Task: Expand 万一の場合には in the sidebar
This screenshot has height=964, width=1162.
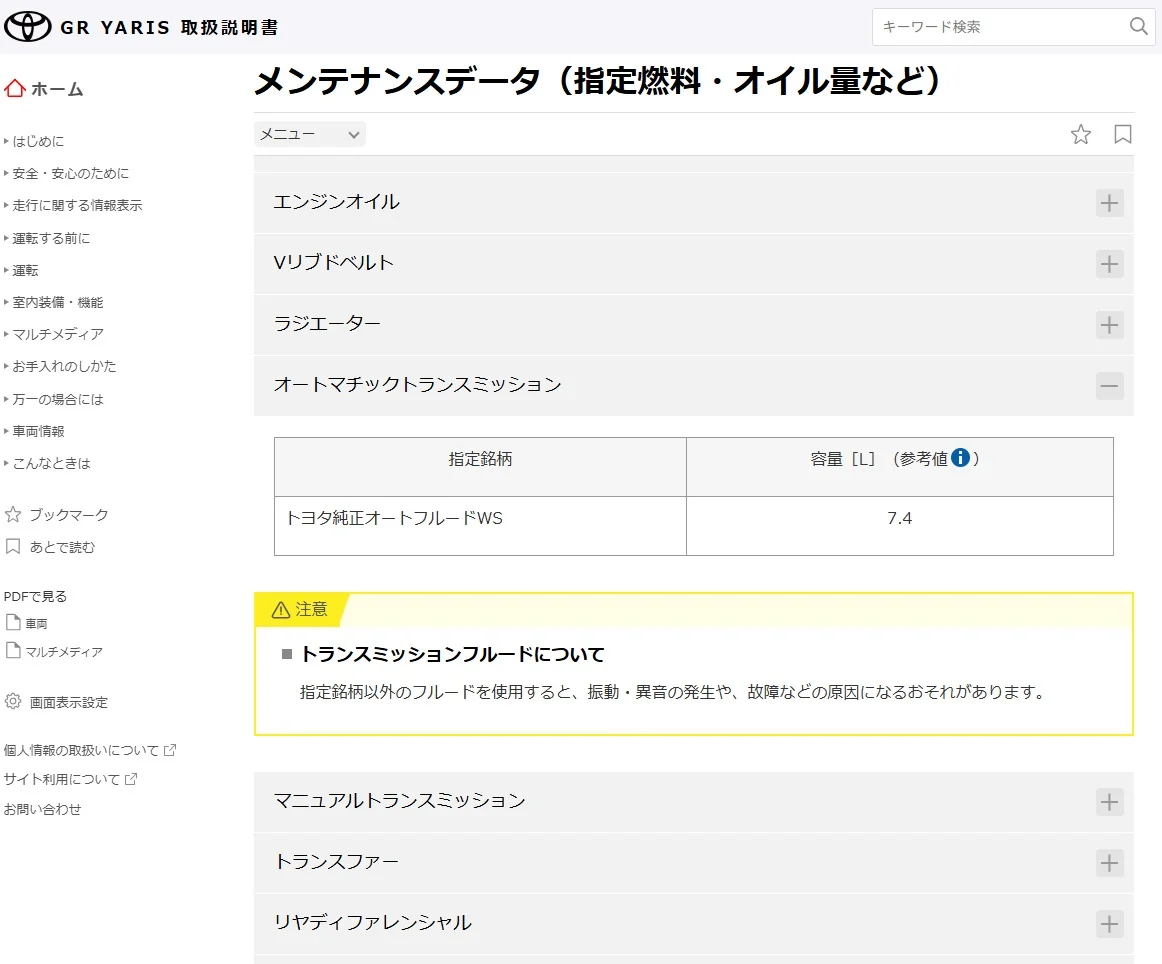Action: tap(53, 399)
